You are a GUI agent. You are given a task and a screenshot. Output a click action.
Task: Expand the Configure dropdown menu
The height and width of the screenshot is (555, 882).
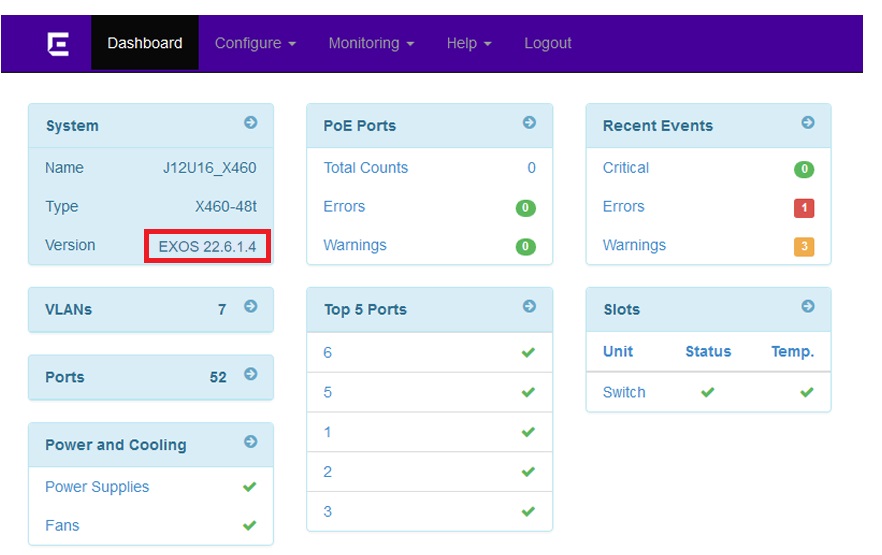click(x=255, y=43)
